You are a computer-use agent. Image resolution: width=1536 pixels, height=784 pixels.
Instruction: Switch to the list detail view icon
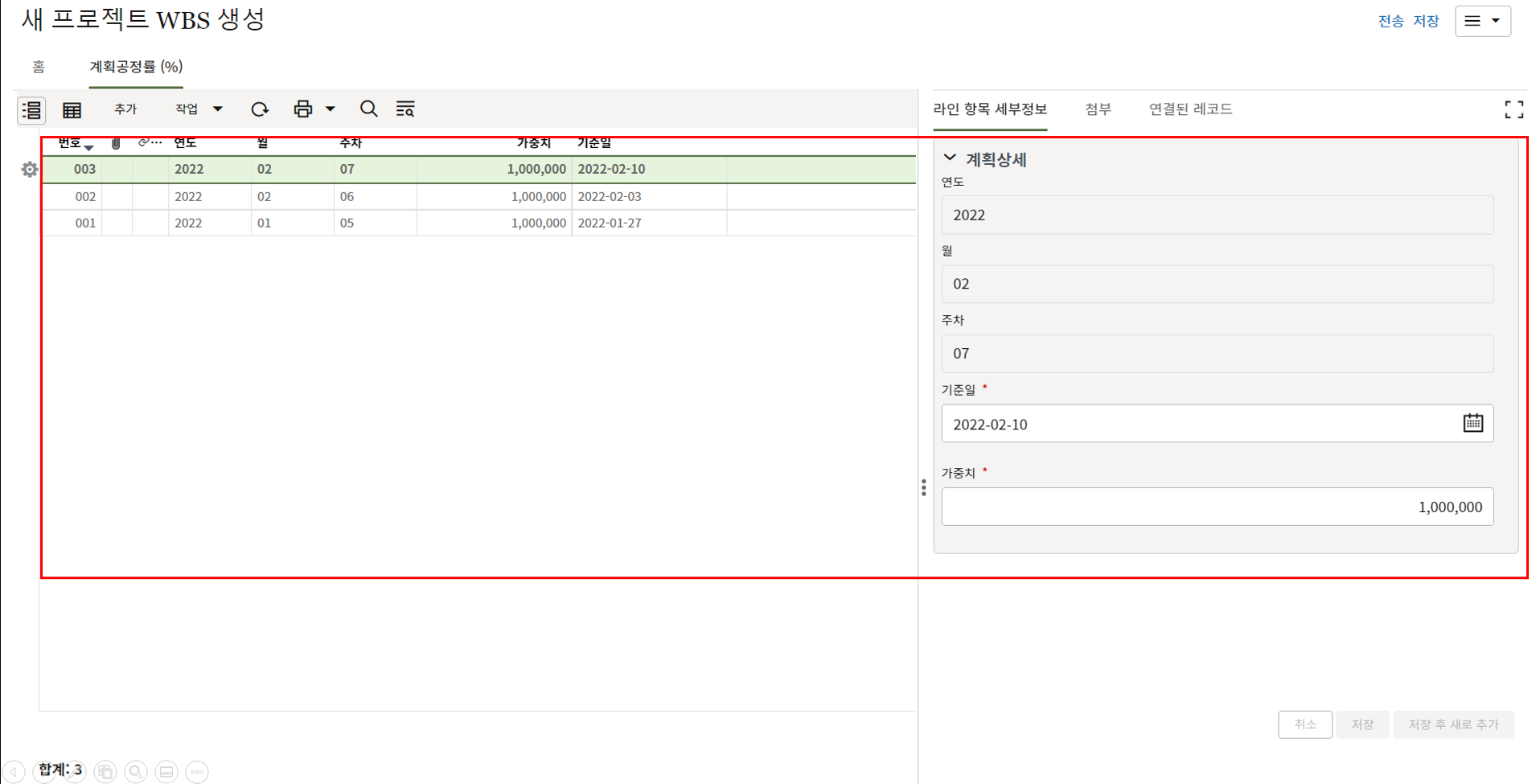pyautogui.click(x=31, y=109)
